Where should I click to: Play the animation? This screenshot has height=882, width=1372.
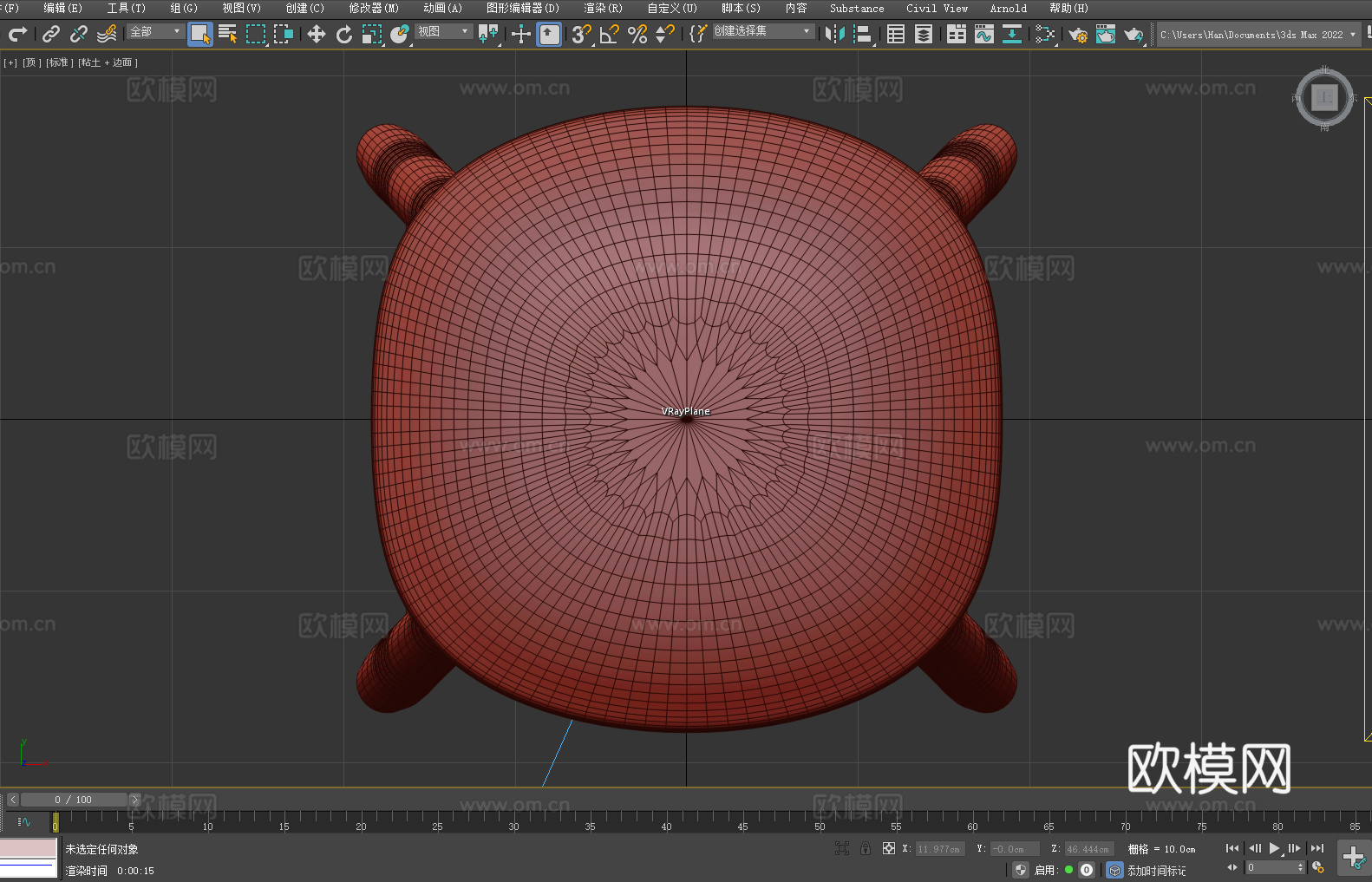(1275, 848)
